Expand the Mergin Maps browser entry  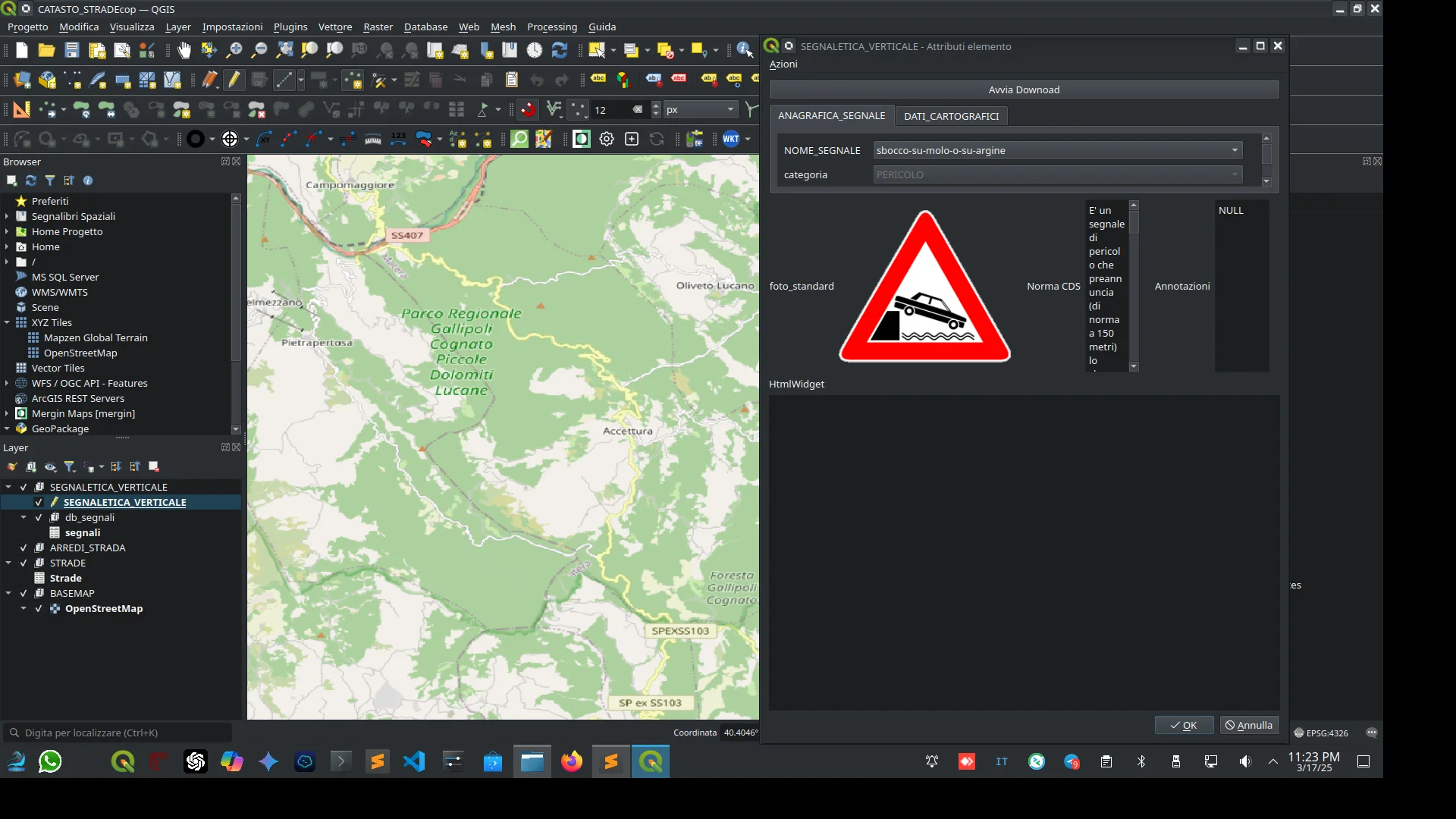(x=8, y=413)
